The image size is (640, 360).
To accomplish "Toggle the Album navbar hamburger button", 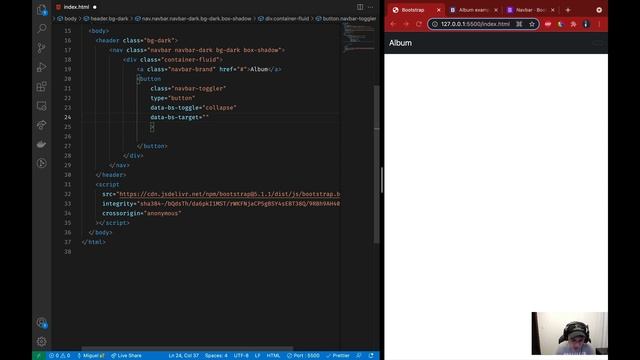I will (x=598, y=43).
